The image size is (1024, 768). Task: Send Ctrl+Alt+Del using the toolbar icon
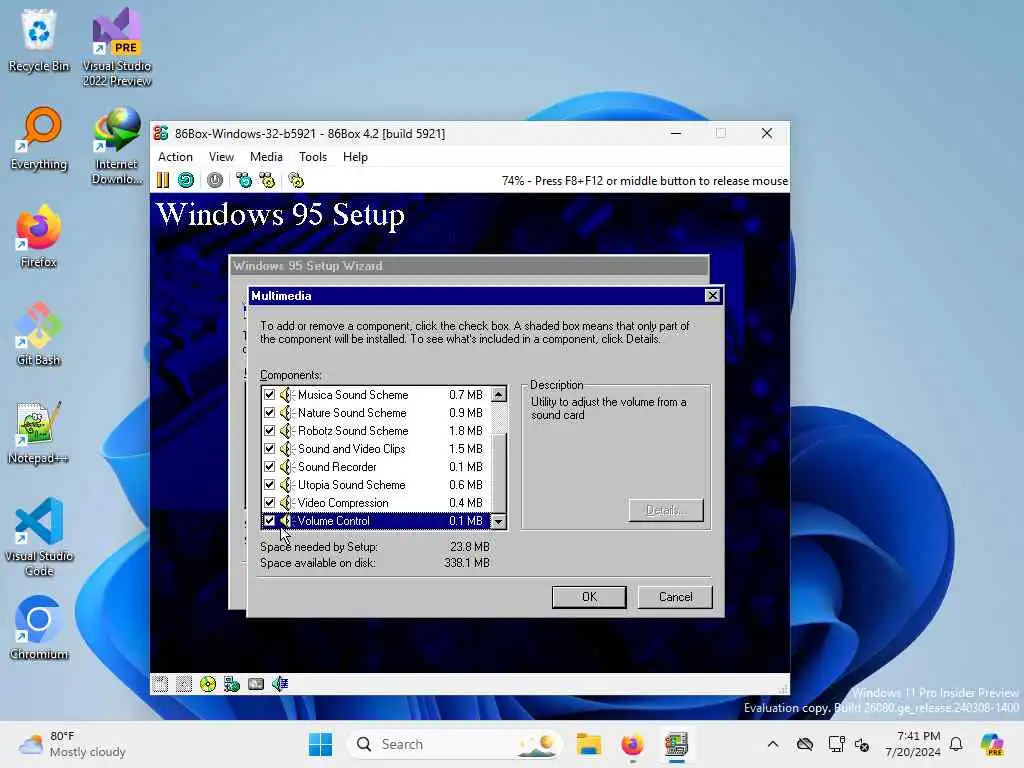pos(244,180)
